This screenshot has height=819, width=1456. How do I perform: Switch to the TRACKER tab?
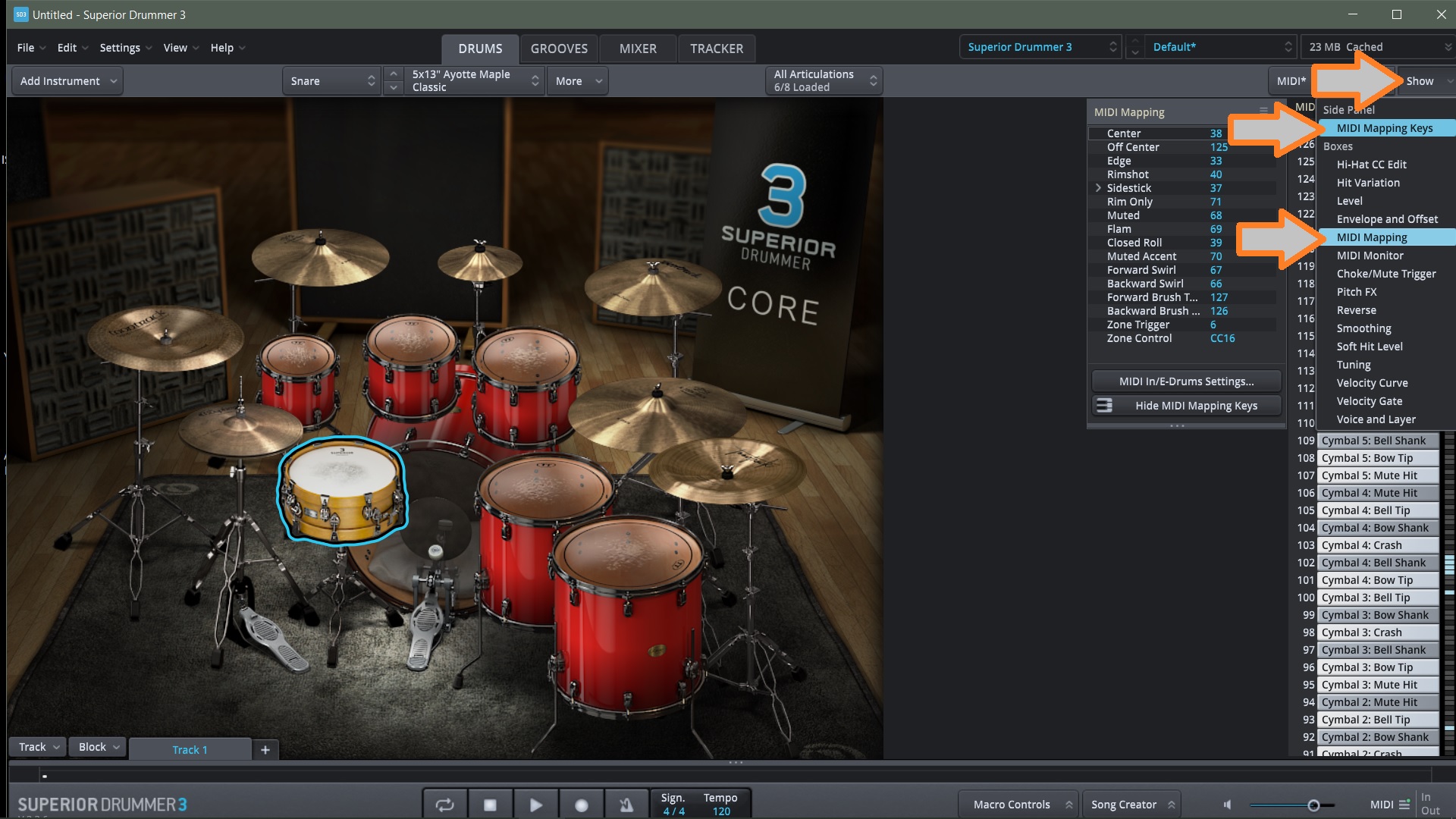(717, 49)
